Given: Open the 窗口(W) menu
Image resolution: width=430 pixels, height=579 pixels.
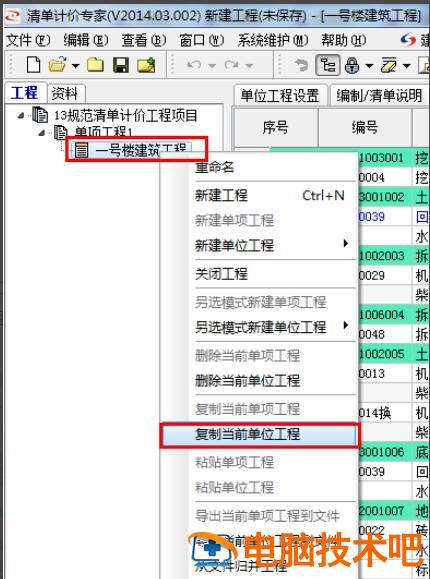Looking at the screenshot, I should pos(202,40).
